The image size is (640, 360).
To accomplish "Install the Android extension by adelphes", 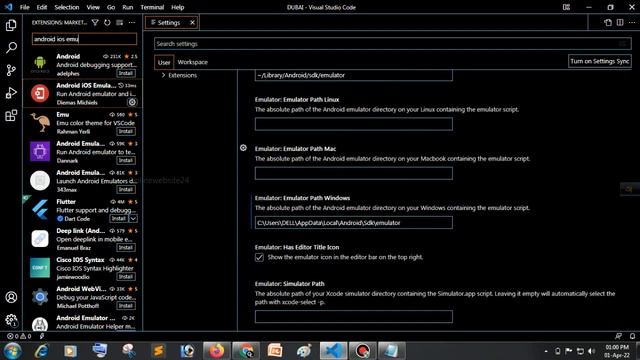I will 126,73.
